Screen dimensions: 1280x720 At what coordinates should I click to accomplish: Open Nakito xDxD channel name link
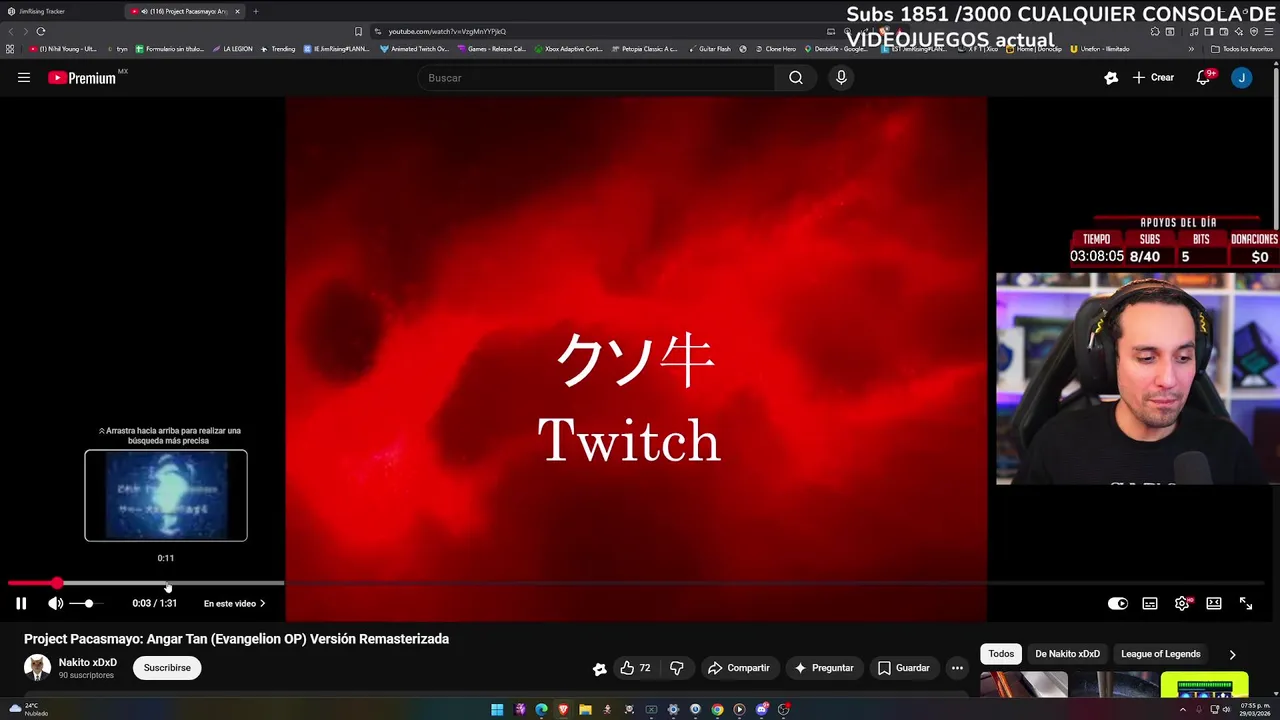coord(87,662)
